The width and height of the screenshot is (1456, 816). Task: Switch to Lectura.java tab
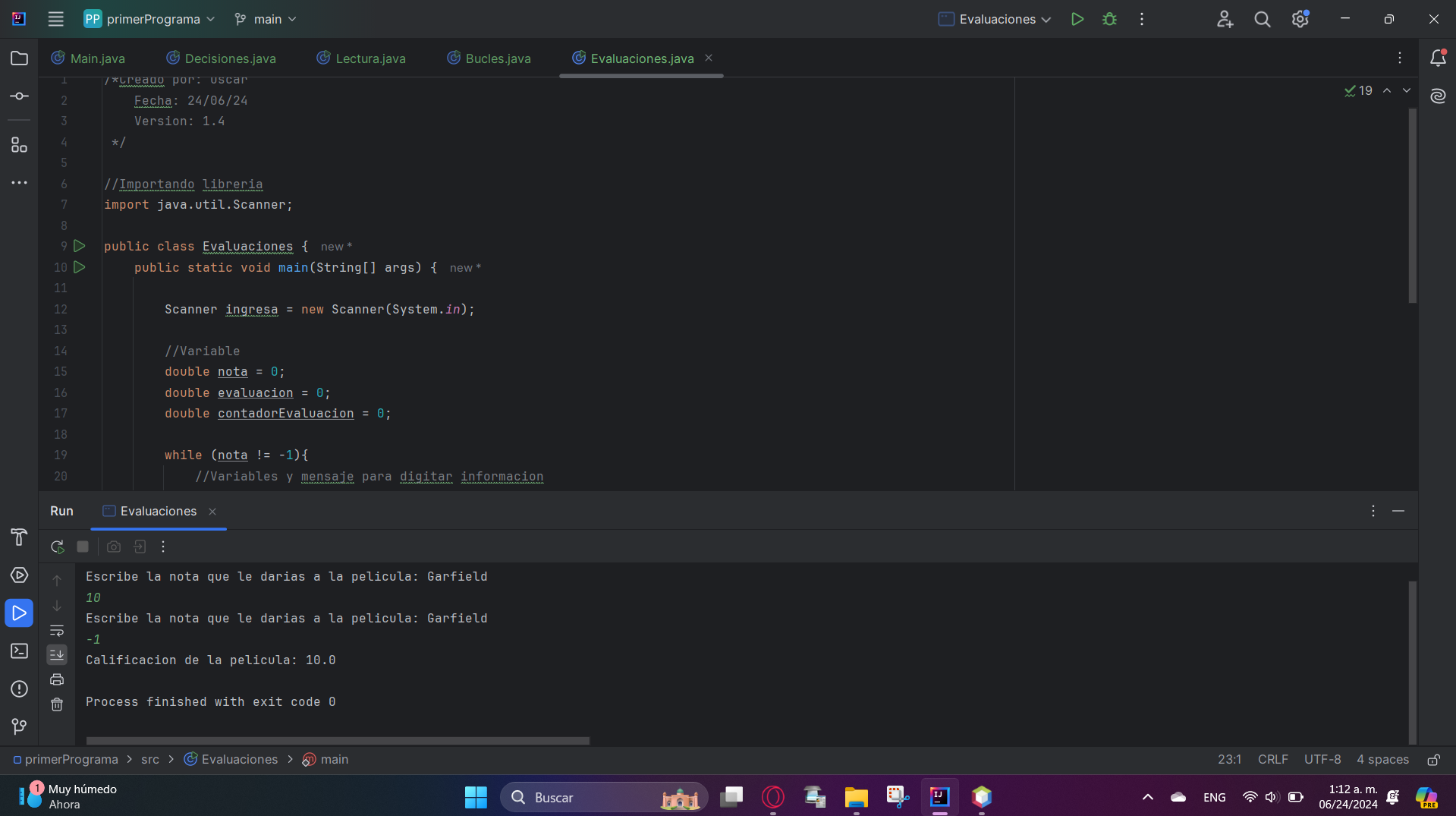pyautogui.click(x=361, y=58)
